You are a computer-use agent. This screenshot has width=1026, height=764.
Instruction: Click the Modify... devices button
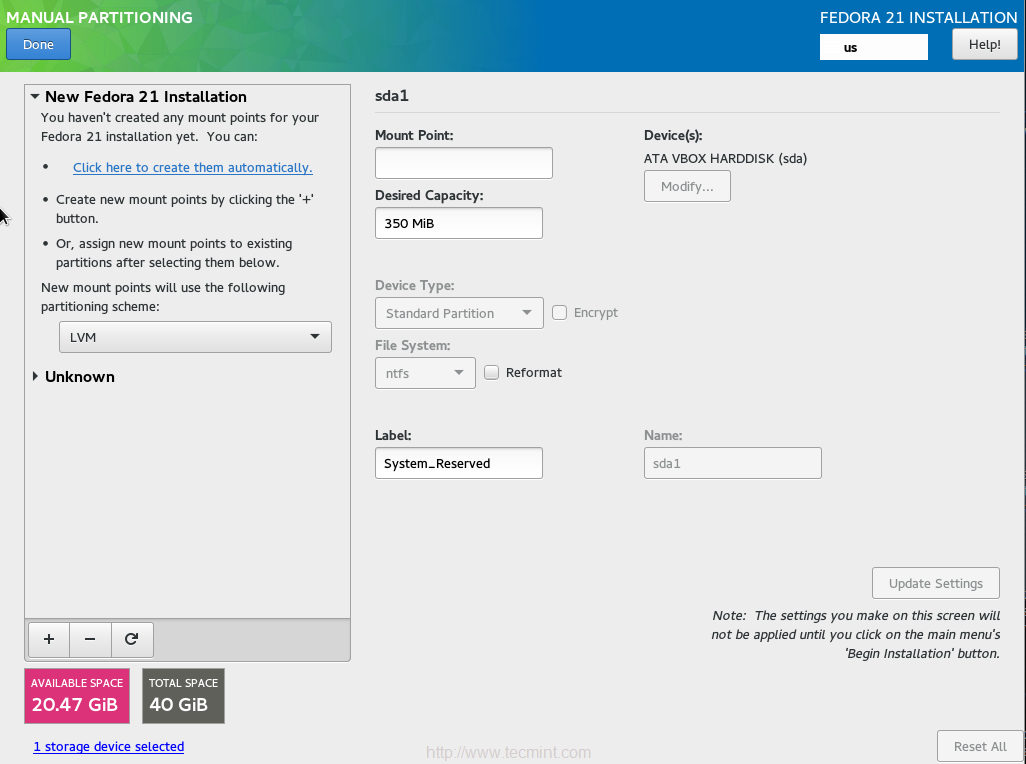click(687, 186)
